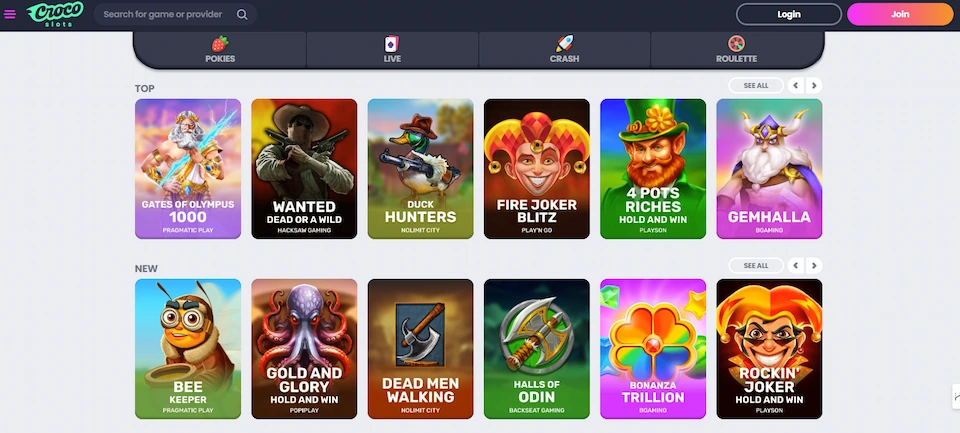This screenshot has height=433, width=960.
Task: Open Duck Hunters game tile
Action: point(421,169)
